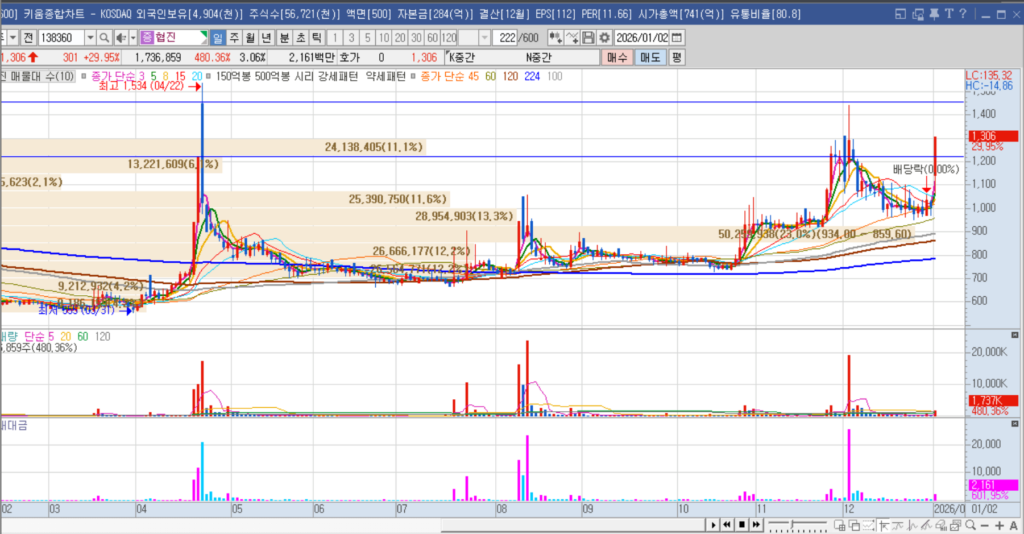
Task: Click the candlestick chart type icon
Action: point(558,37)
